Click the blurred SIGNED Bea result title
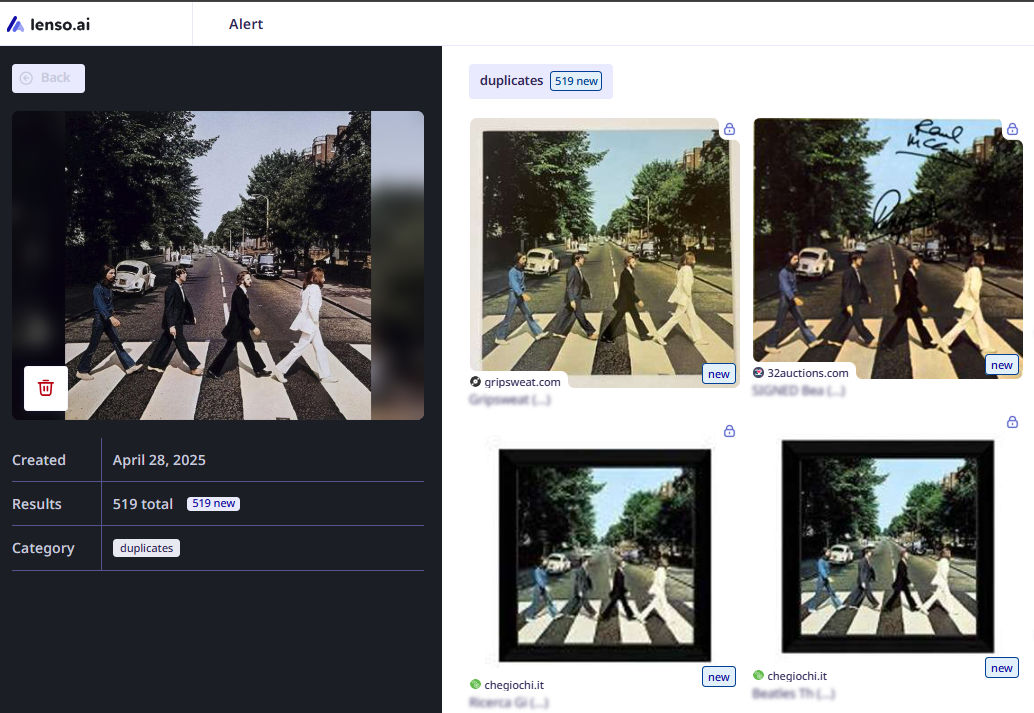Image resolution: width=1034 pixels, height=713 pixels. [799, 390]
